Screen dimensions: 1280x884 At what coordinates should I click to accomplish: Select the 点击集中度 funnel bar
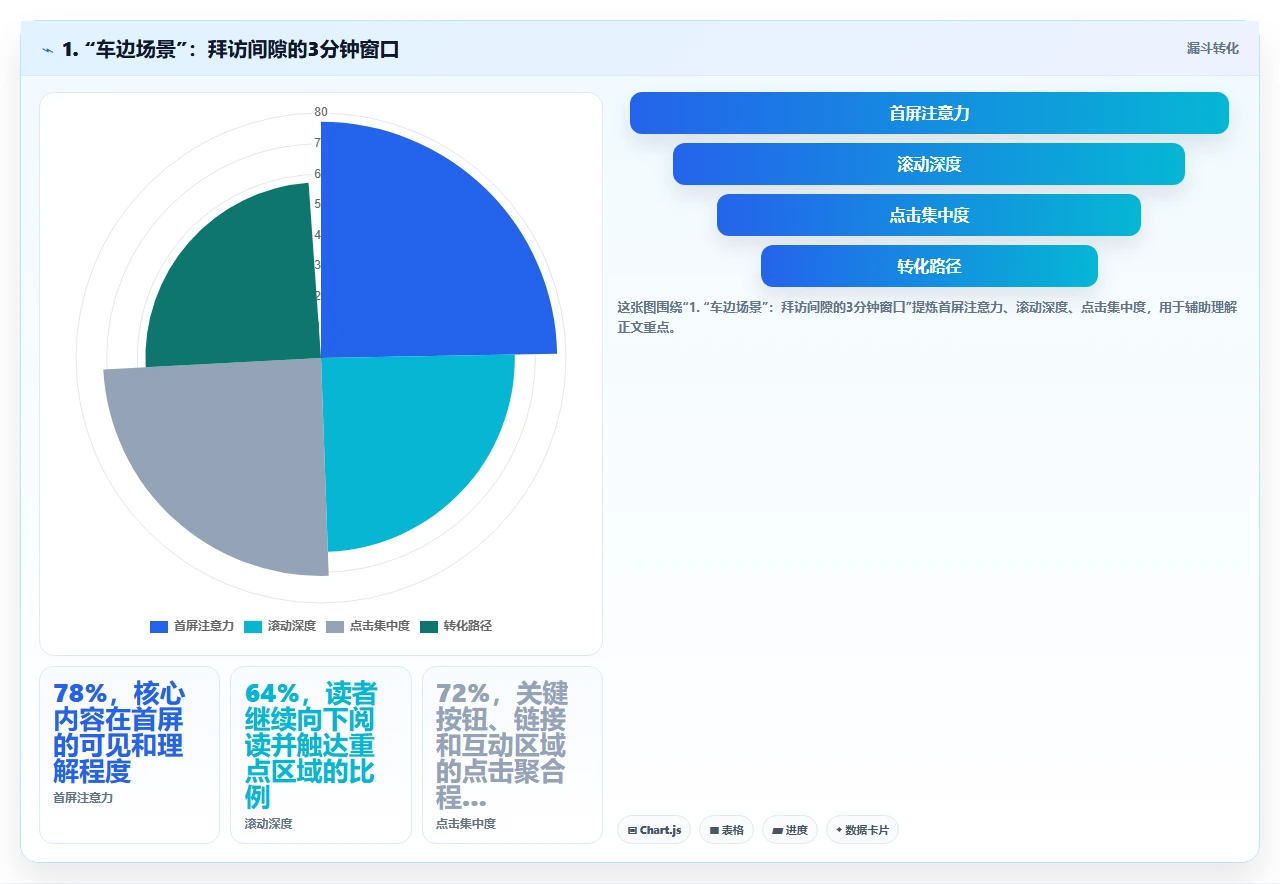pyautogui.click(x=929, y=215)
